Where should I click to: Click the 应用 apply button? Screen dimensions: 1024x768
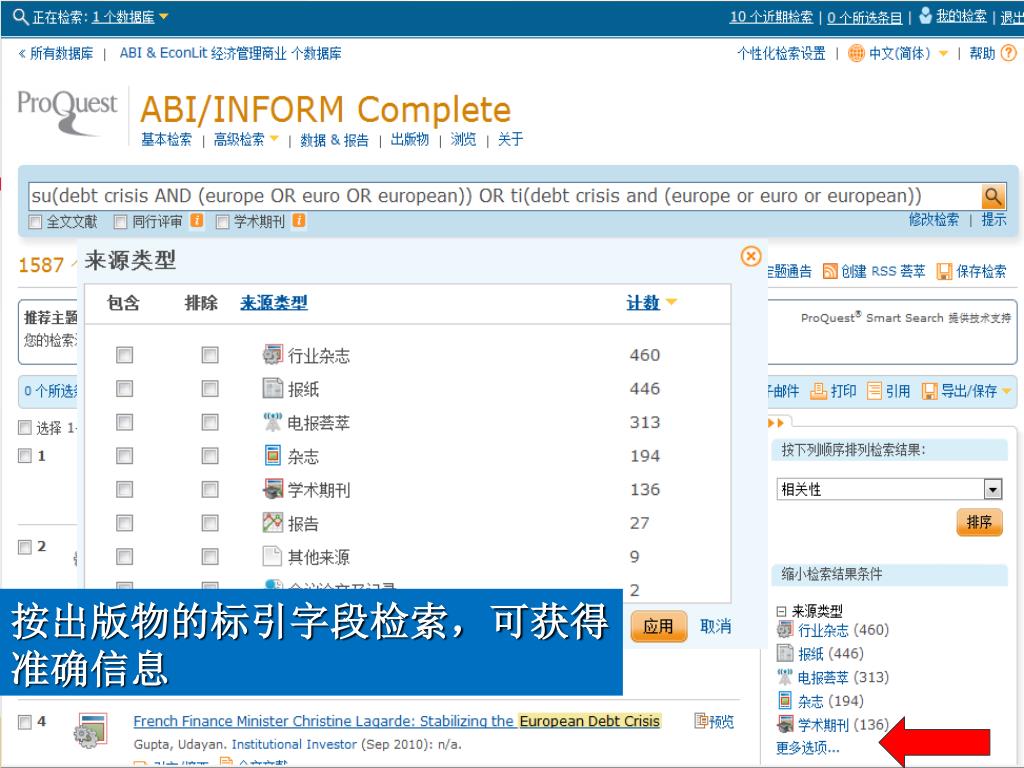(659, 626)
